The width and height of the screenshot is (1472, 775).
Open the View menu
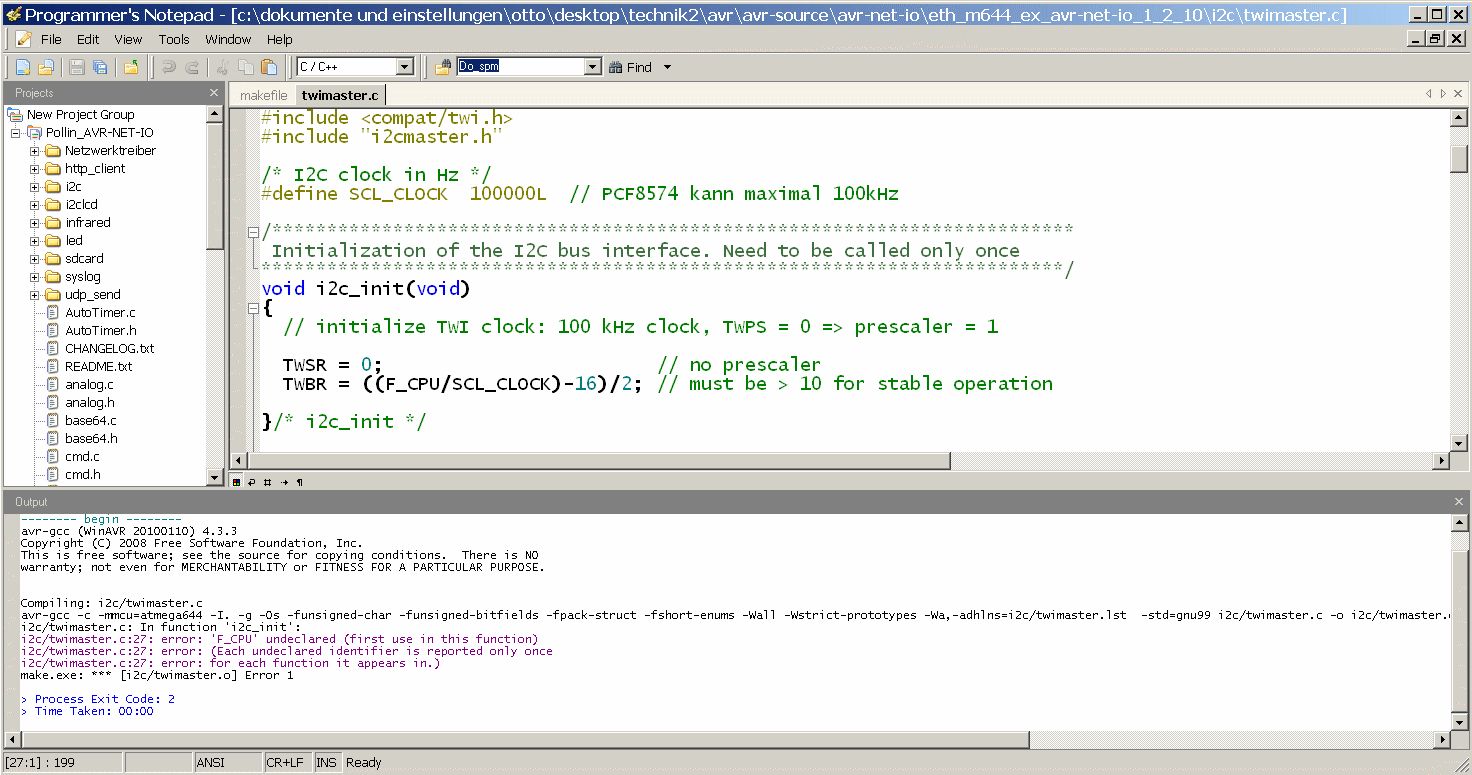pos(128,39)
